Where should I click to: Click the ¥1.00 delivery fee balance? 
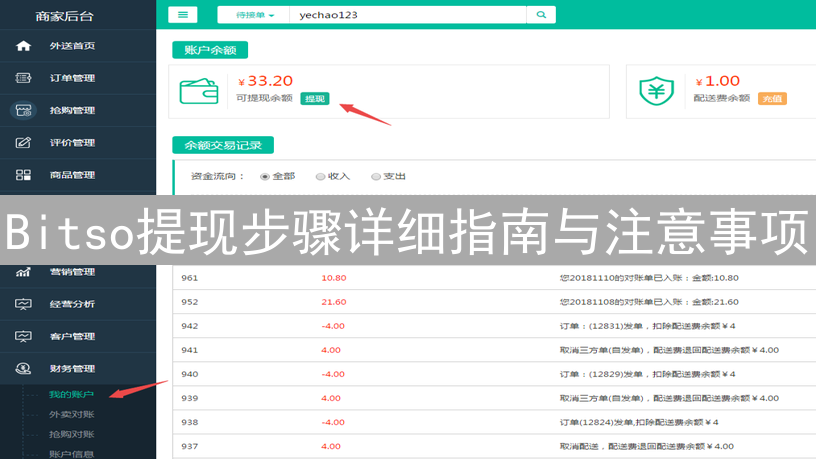click(x=718, y=81)
